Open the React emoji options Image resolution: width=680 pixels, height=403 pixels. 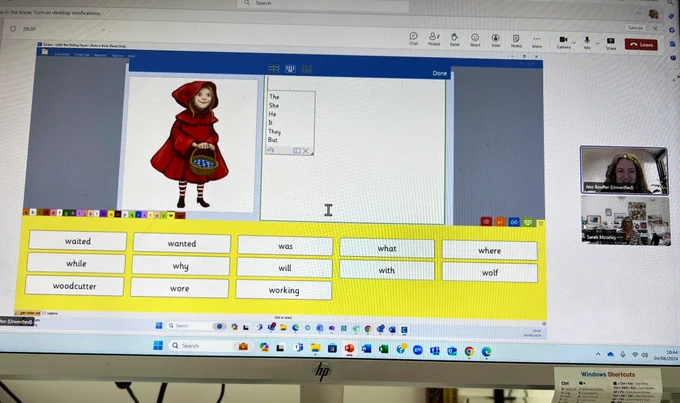click(x=475, y=39)
